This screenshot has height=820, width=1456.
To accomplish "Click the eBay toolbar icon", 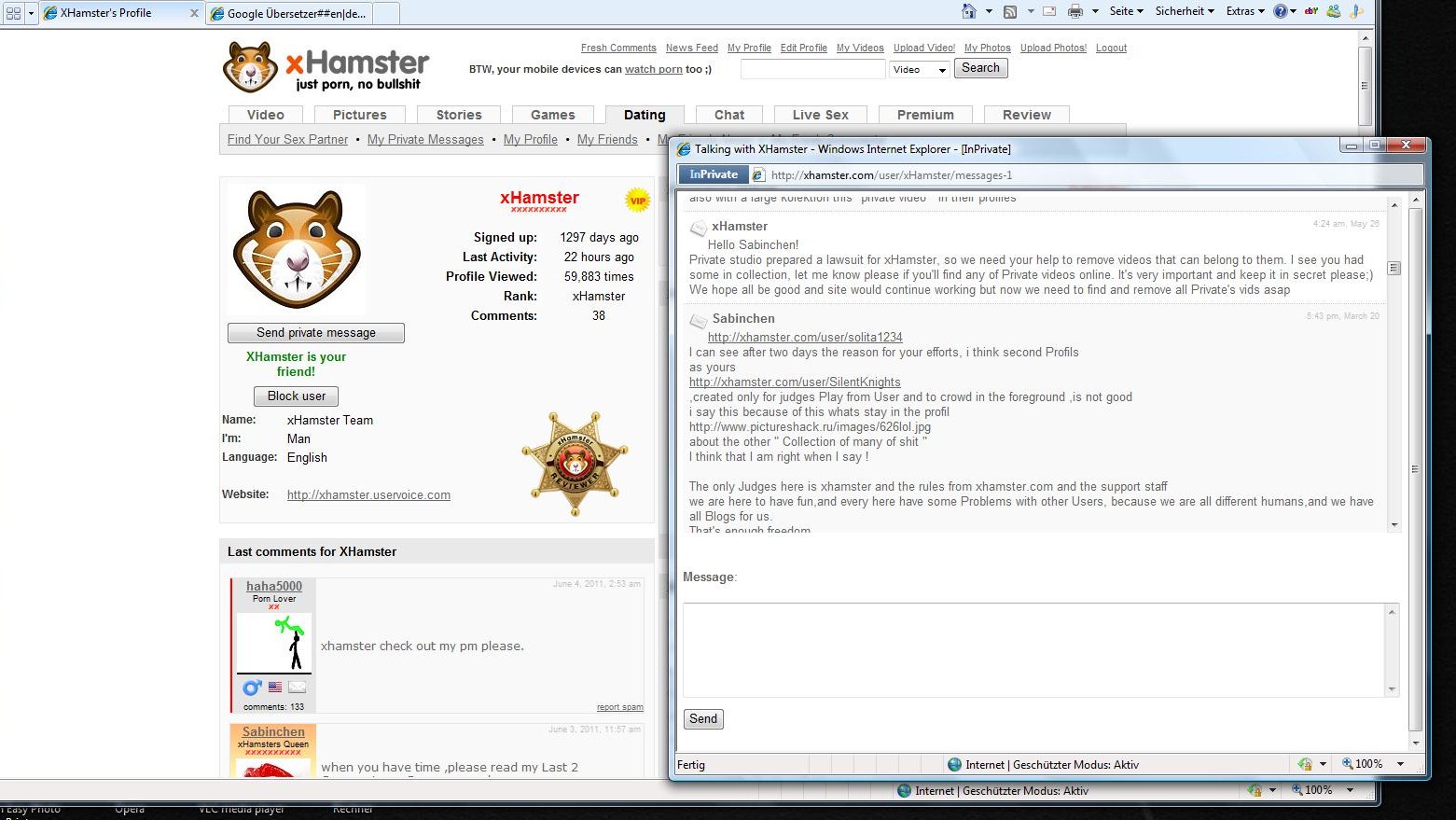I will pyautogui.click(x=1311, y=11).
